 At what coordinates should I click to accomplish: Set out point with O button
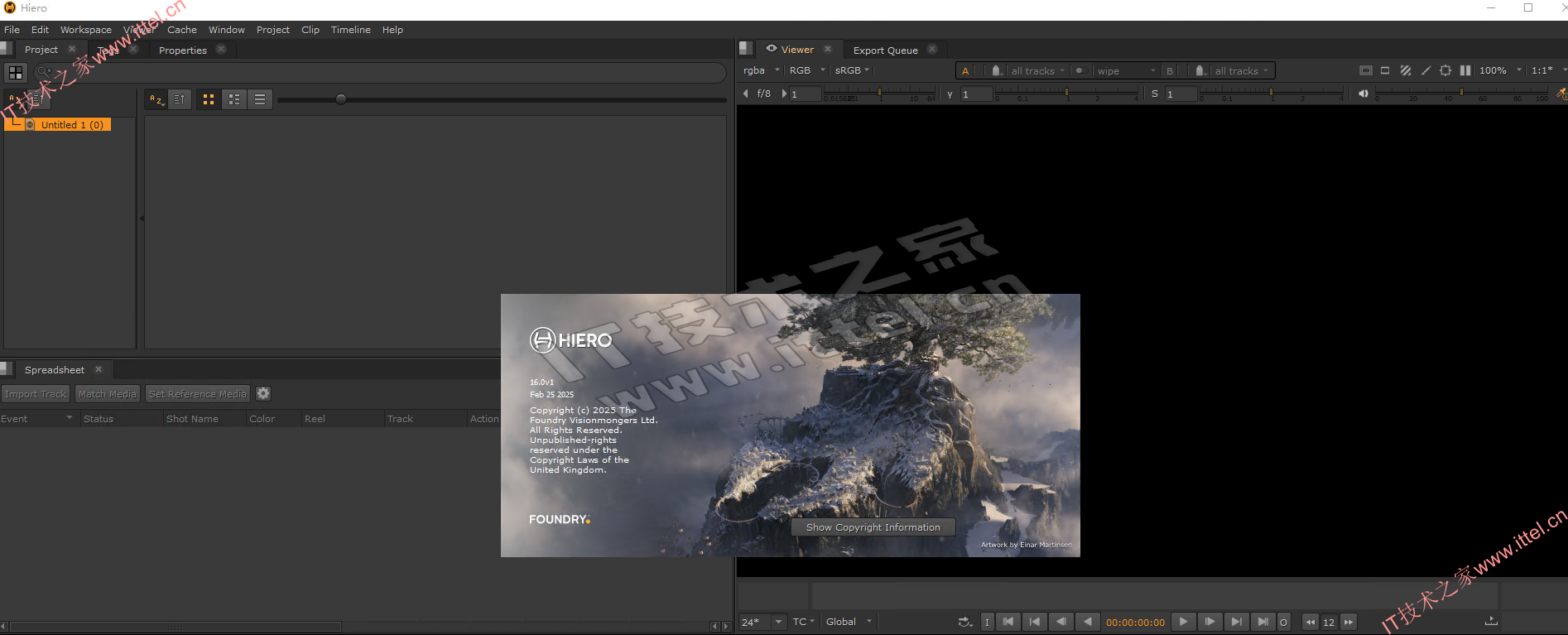click(1283, 622)
